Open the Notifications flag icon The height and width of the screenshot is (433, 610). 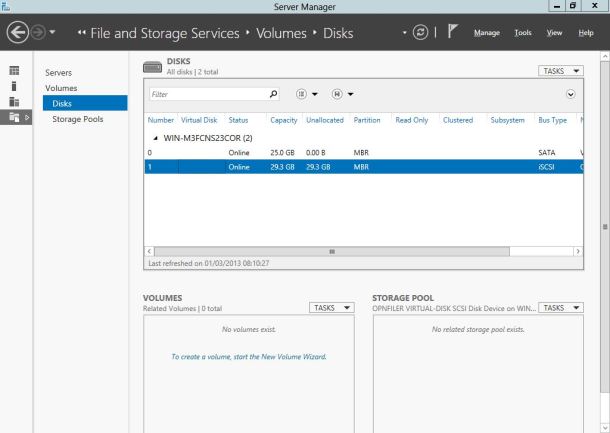point(452,31)
